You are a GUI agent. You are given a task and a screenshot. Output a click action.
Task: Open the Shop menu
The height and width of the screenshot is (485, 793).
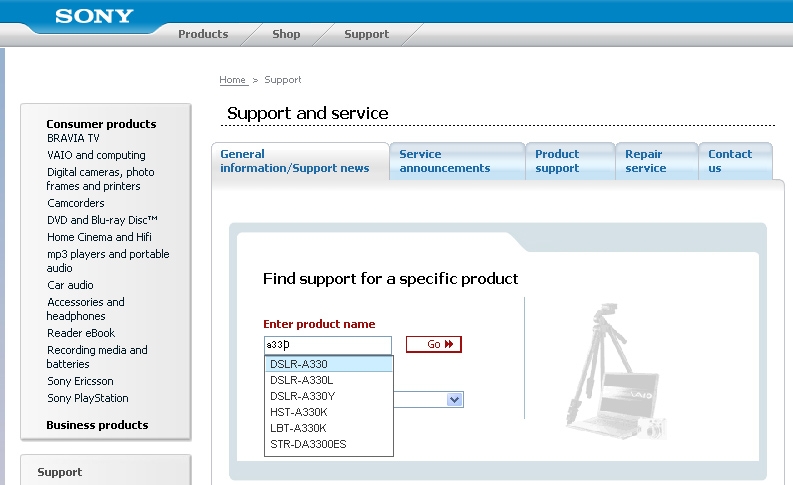[286, 34]
